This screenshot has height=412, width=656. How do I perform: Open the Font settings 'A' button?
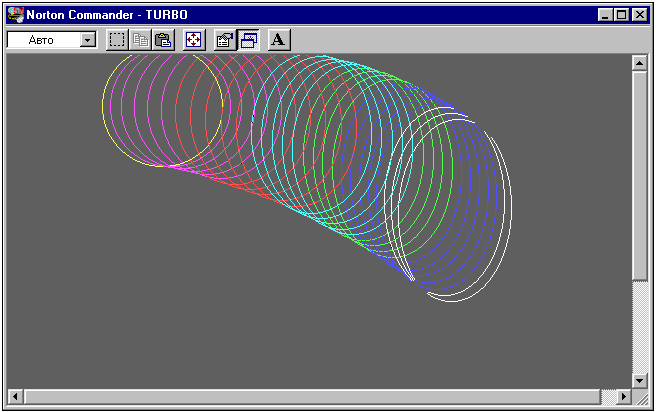point(279,40)
